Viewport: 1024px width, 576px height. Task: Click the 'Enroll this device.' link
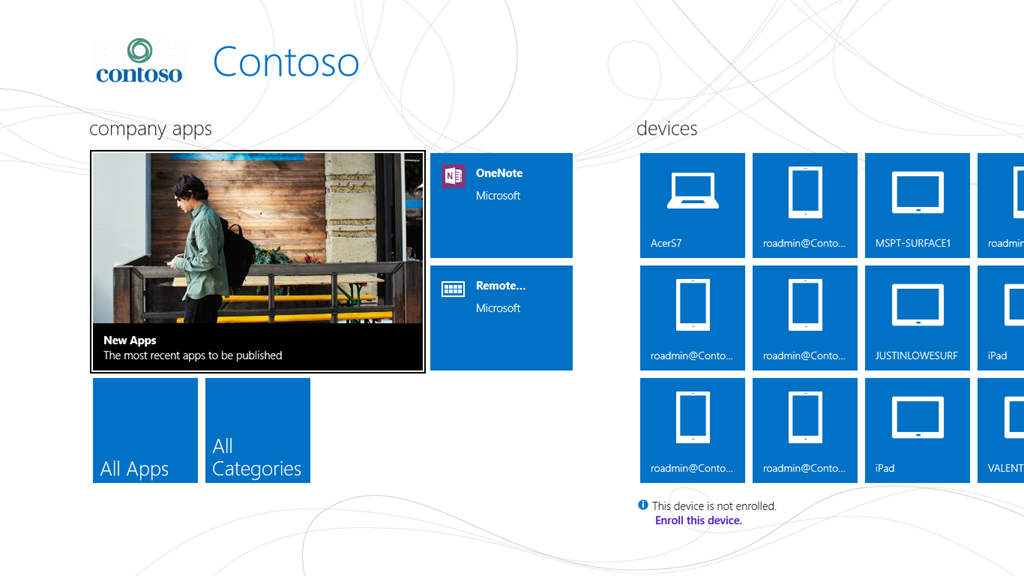[698, 521]
